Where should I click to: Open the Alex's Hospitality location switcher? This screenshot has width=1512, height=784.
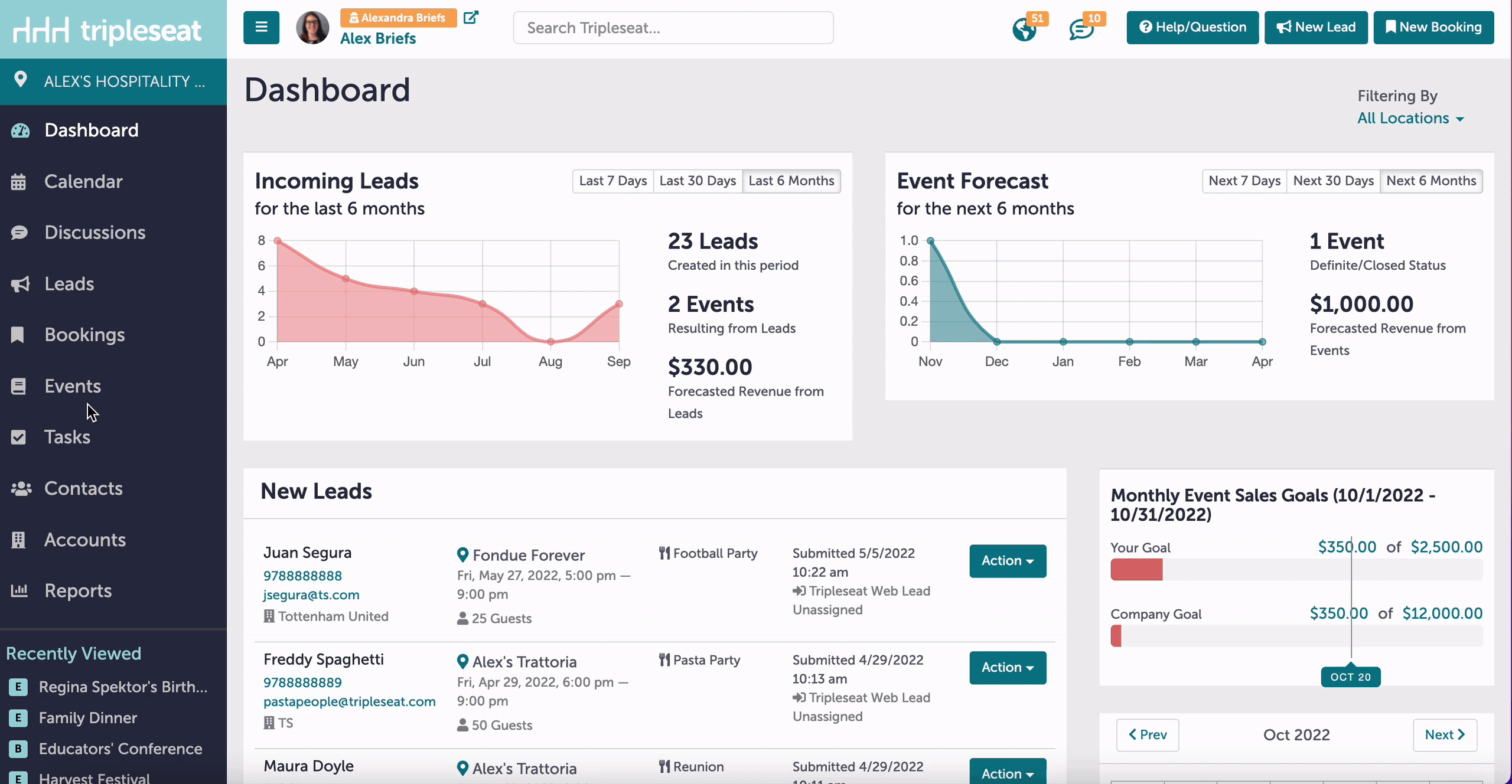[113, 81]
